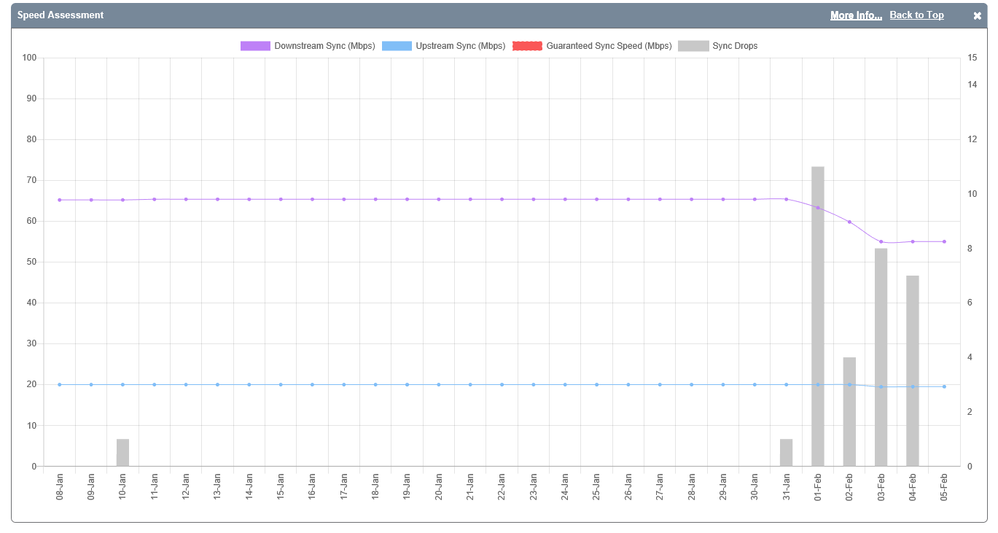Screen dimensions: 998x533
Task: Click the downstream data point on 05-Feb
Action: click(944, 241)
